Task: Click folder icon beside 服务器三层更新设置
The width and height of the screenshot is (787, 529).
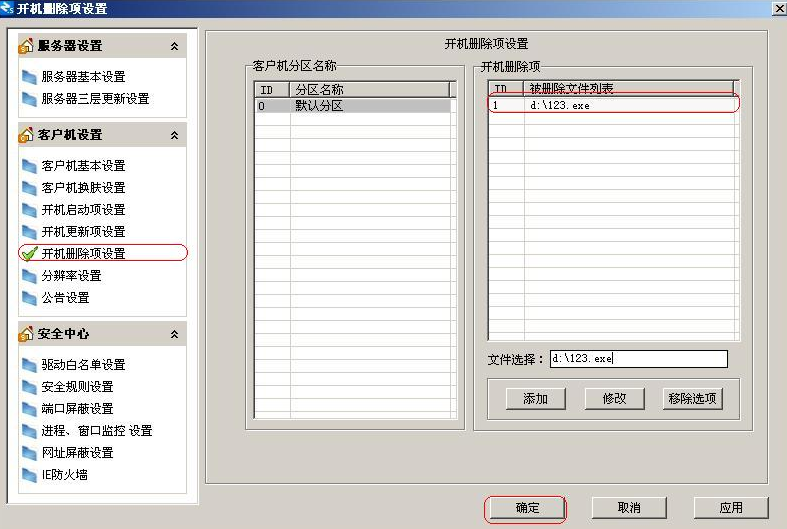Action: (x=29, y=99)
